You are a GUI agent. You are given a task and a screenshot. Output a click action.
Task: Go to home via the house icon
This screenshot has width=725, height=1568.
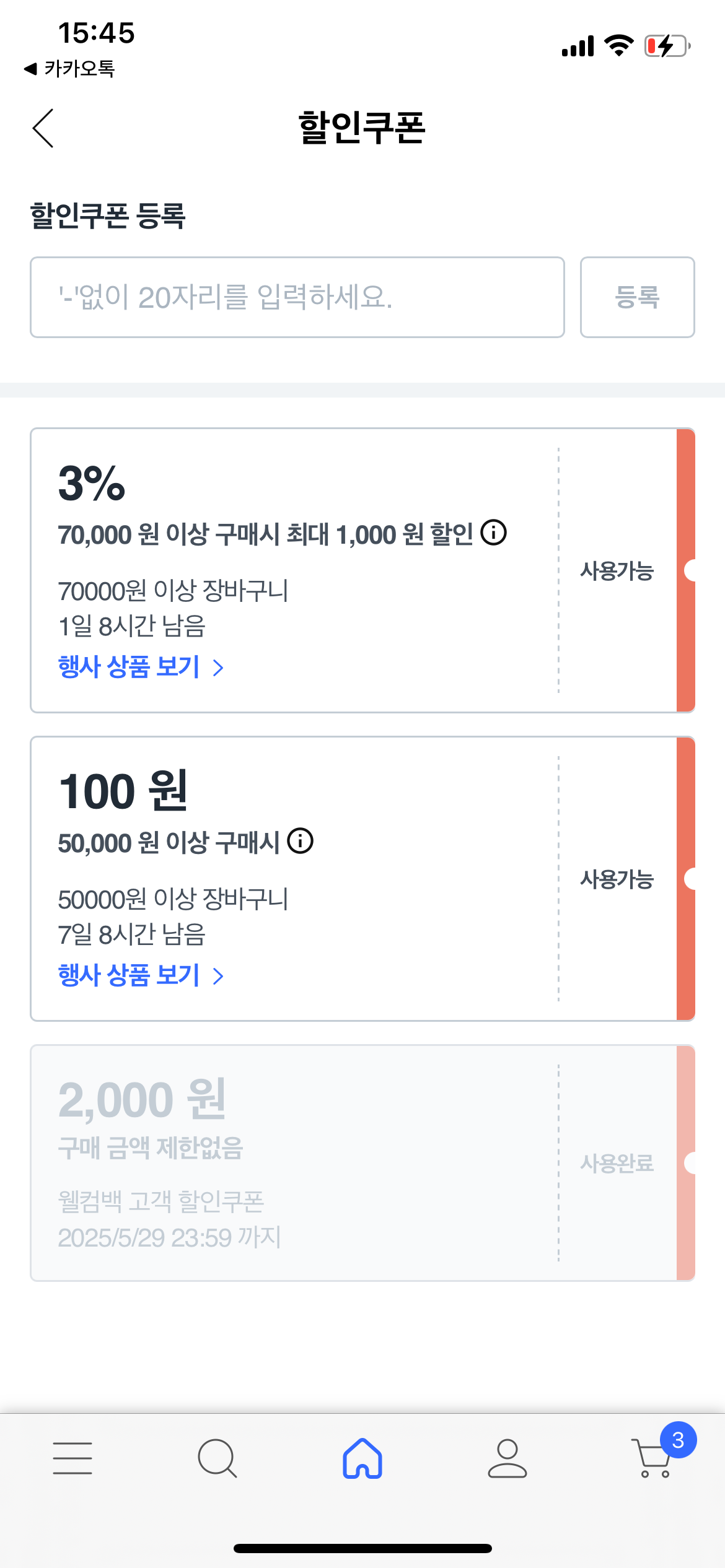[x=362, y=1458]
